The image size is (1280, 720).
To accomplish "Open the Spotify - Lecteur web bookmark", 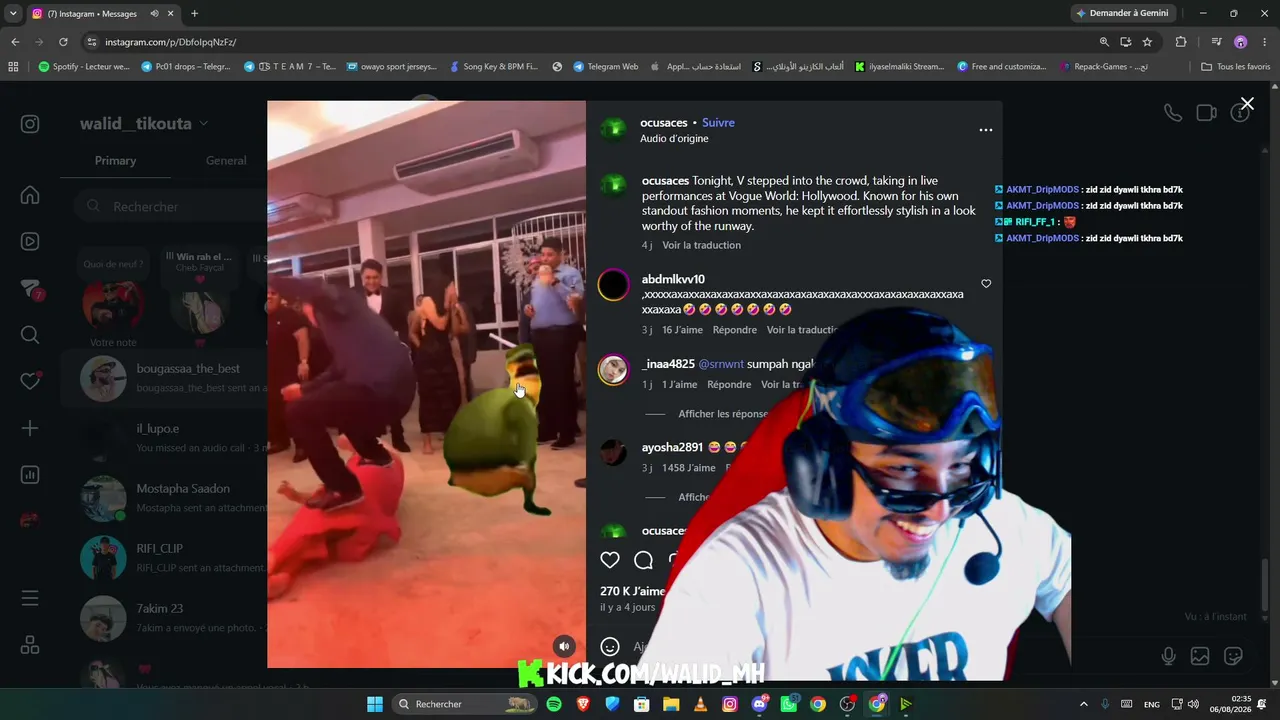I will tap(84, 67).
